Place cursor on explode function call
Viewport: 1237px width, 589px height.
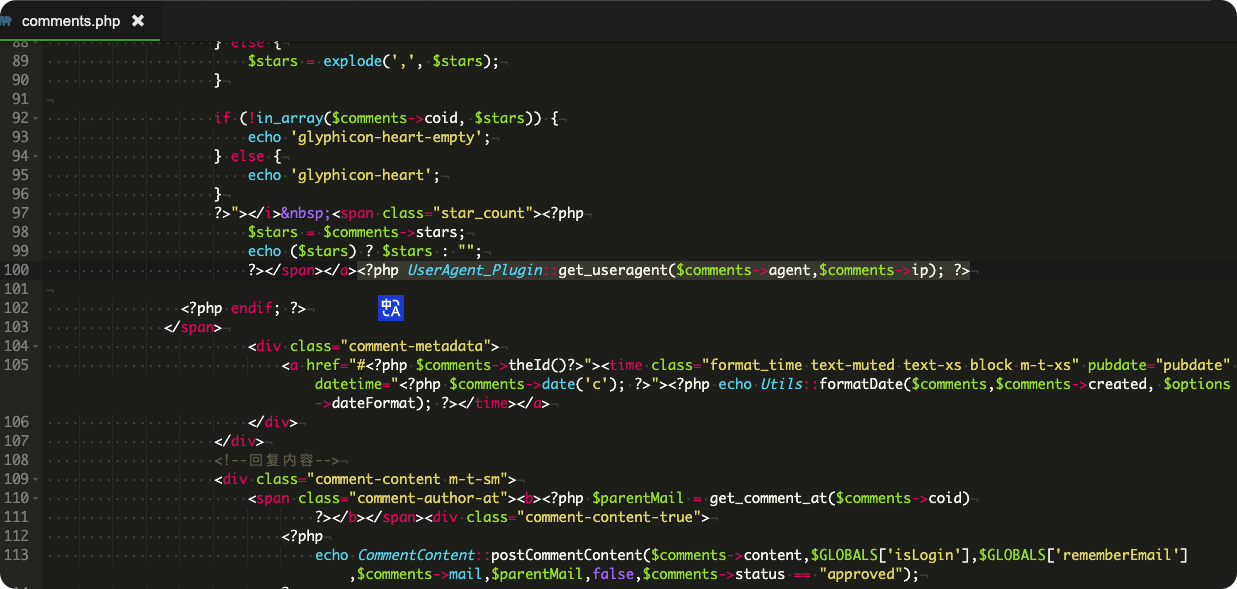tap(353, 61)
